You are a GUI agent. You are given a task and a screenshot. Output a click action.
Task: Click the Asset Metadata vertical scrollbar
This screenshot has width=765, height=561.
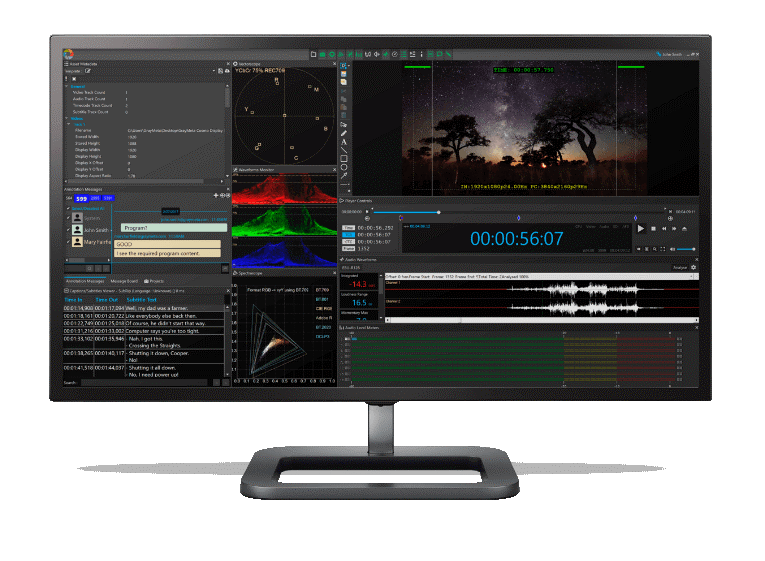(x=227, y=96)
